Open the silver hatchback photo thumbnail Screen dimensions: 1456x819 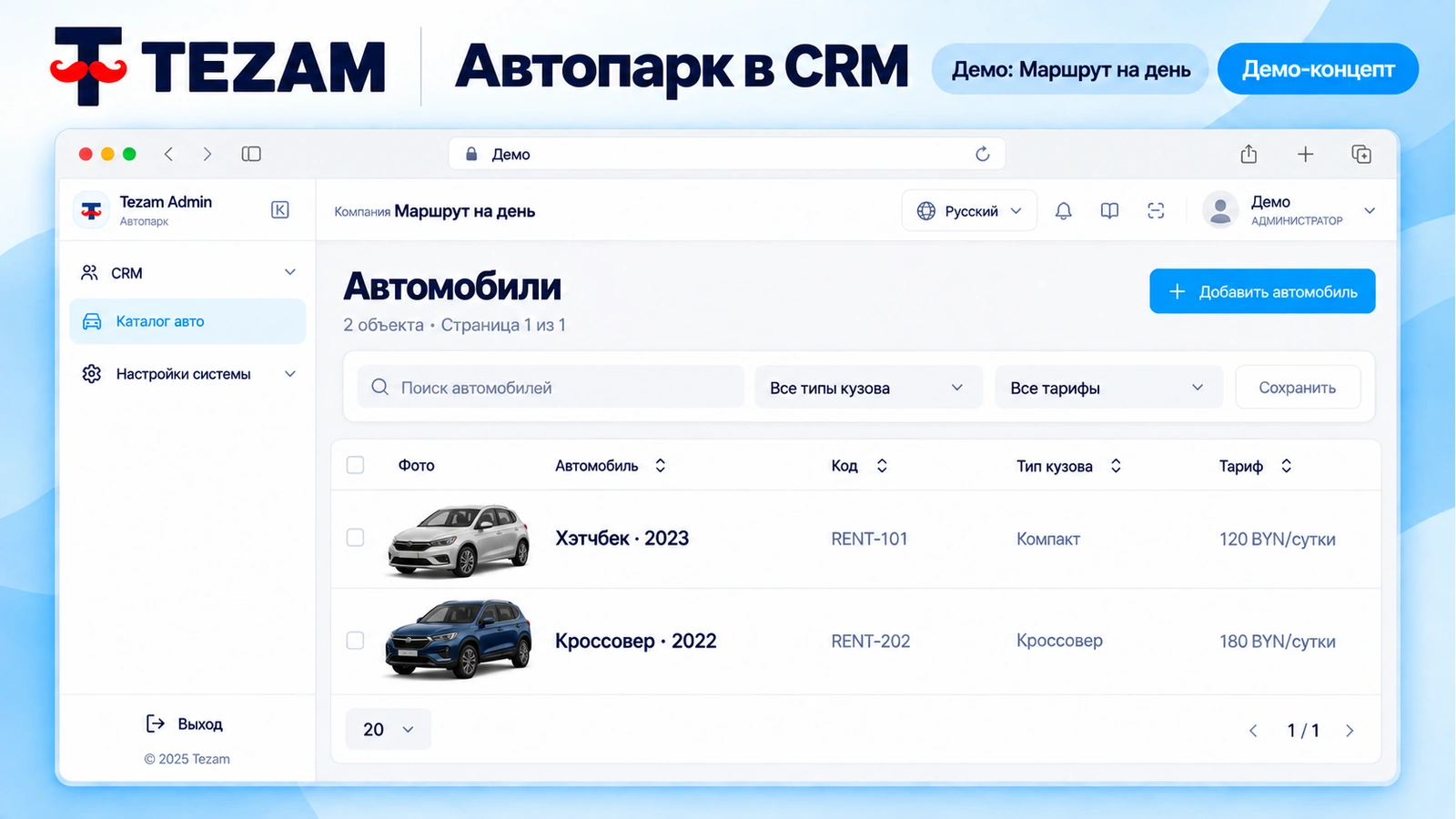[x=459, y=540]
